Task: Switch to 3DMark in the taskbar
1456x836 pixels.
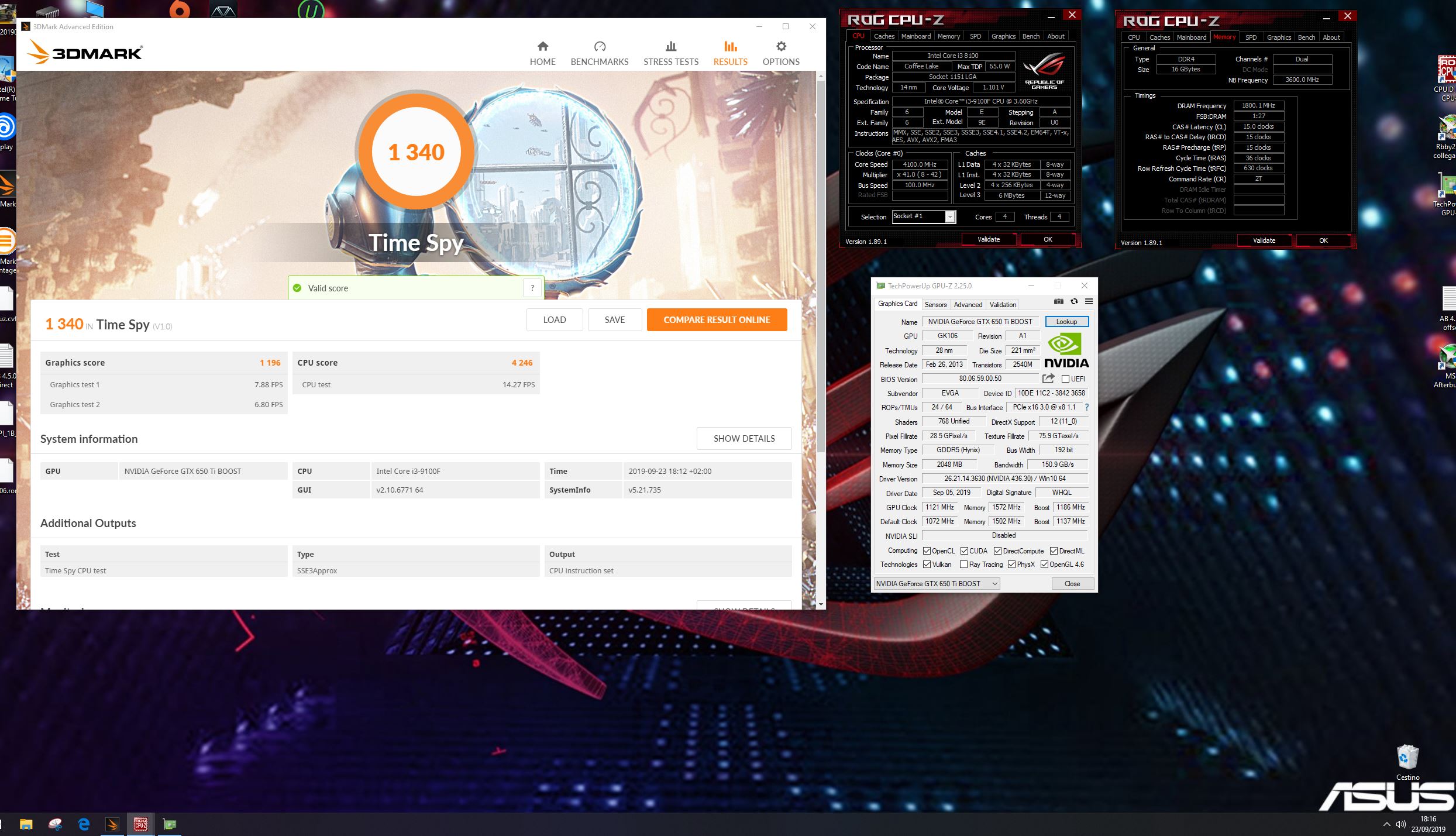Action: point(112,824)
